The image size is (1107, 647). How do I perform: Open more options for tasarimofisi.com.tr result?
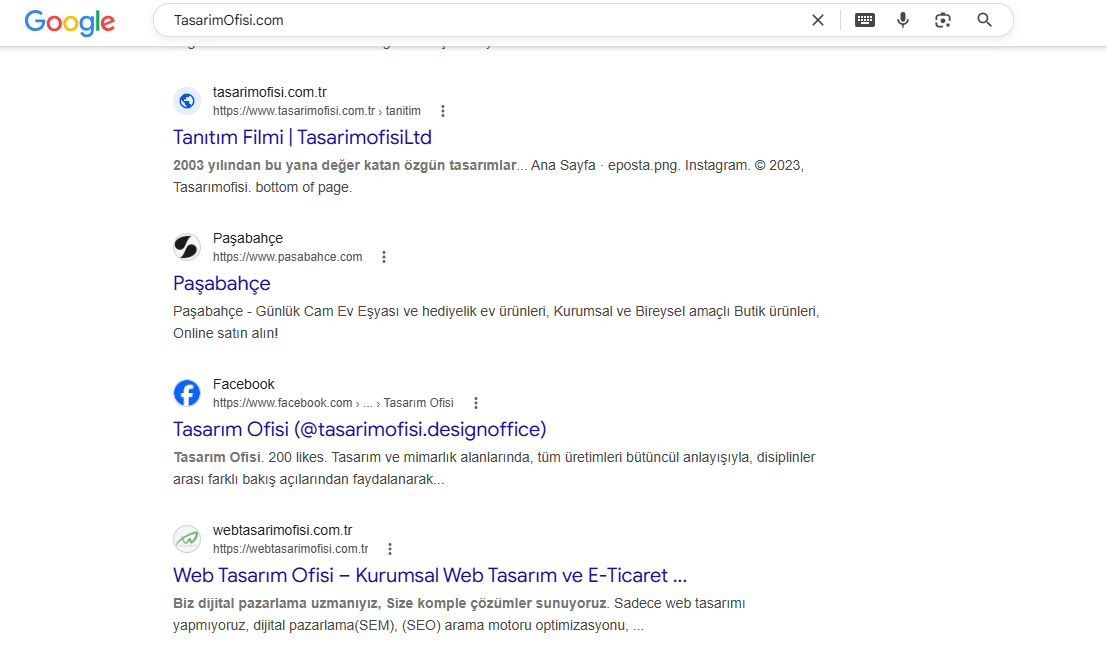coord(443,111)
